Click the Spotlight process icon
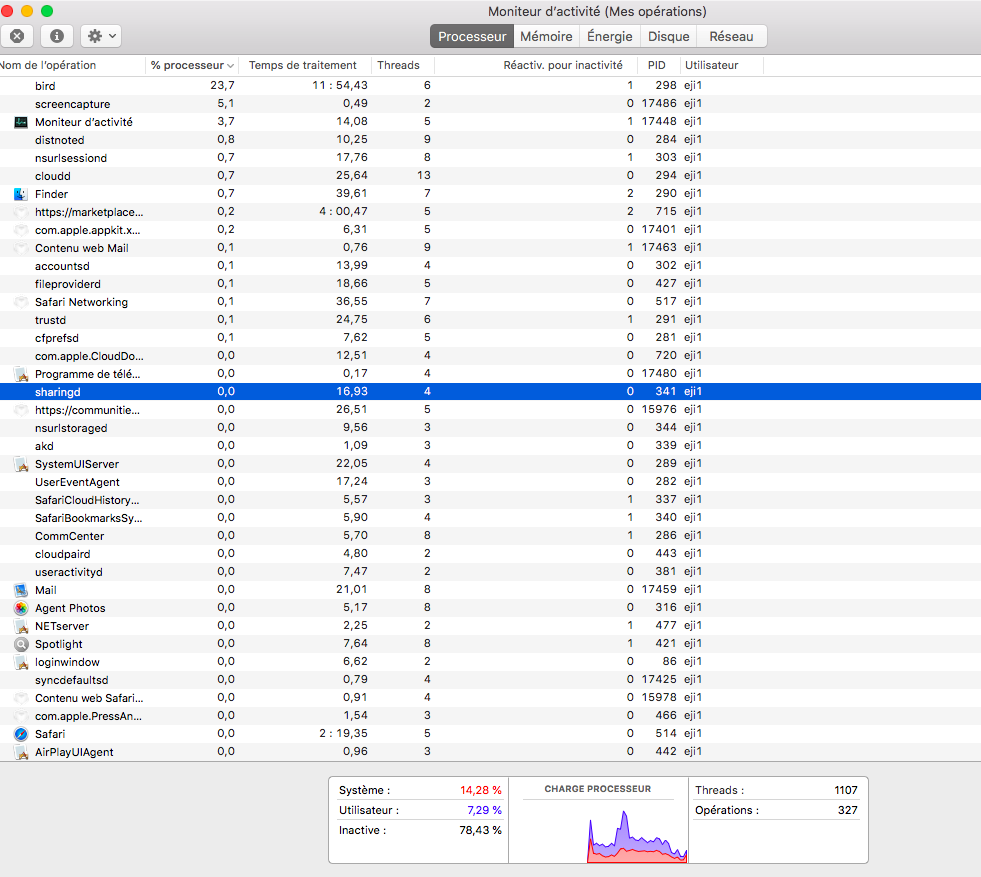981x877 pixels. coord(21,644)
